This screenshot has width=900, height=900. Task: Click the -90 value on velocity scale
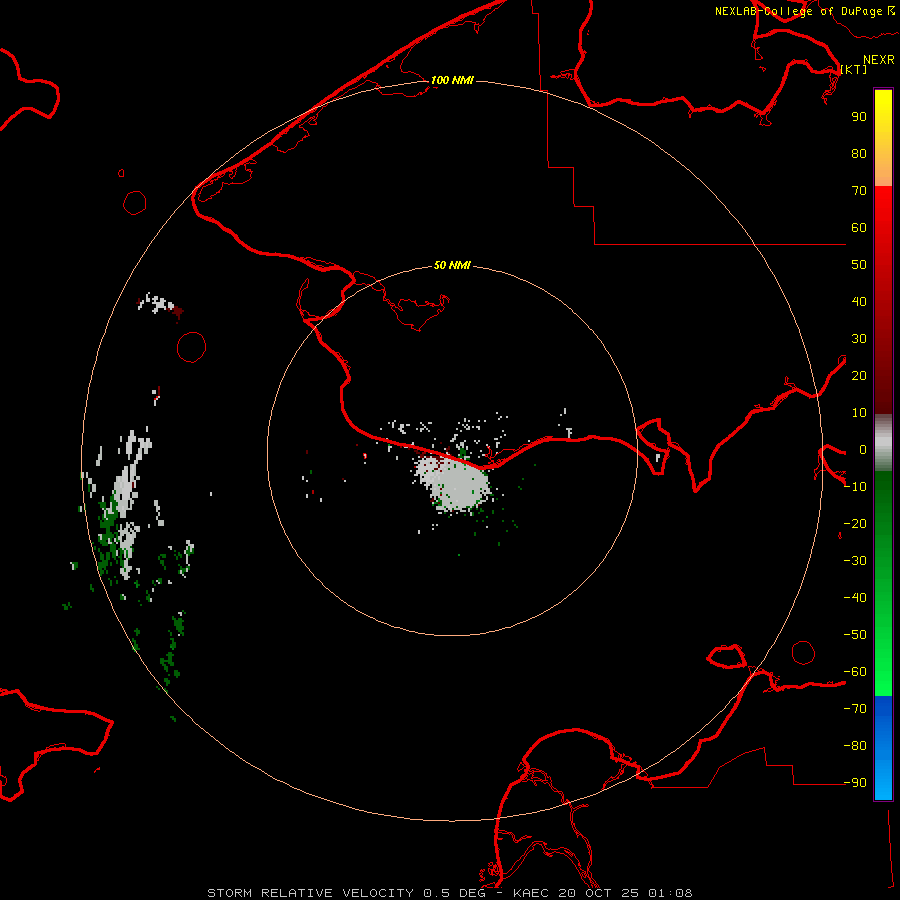855,783
